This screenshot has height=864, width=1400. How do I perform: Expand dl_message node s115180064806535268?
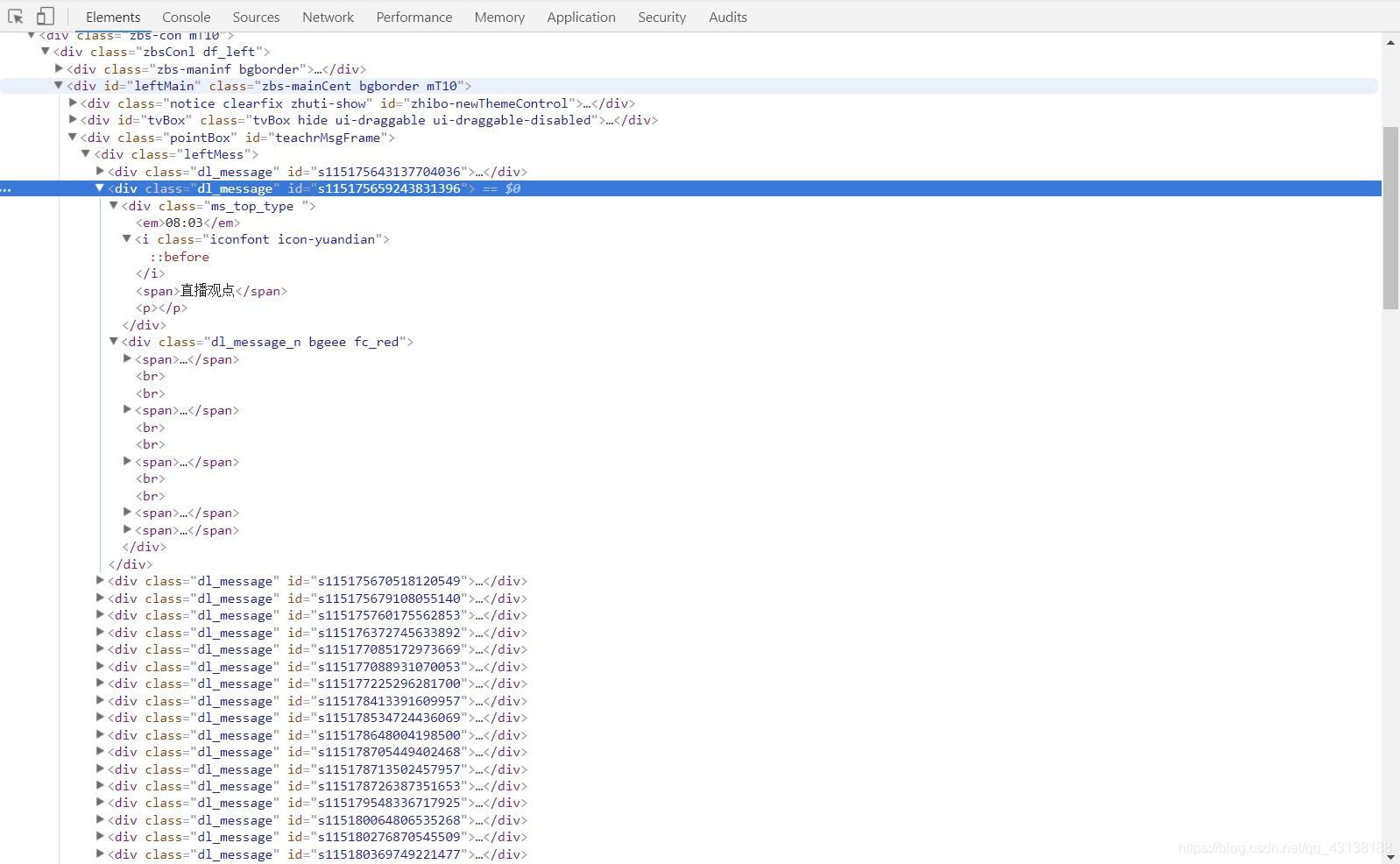100,819
